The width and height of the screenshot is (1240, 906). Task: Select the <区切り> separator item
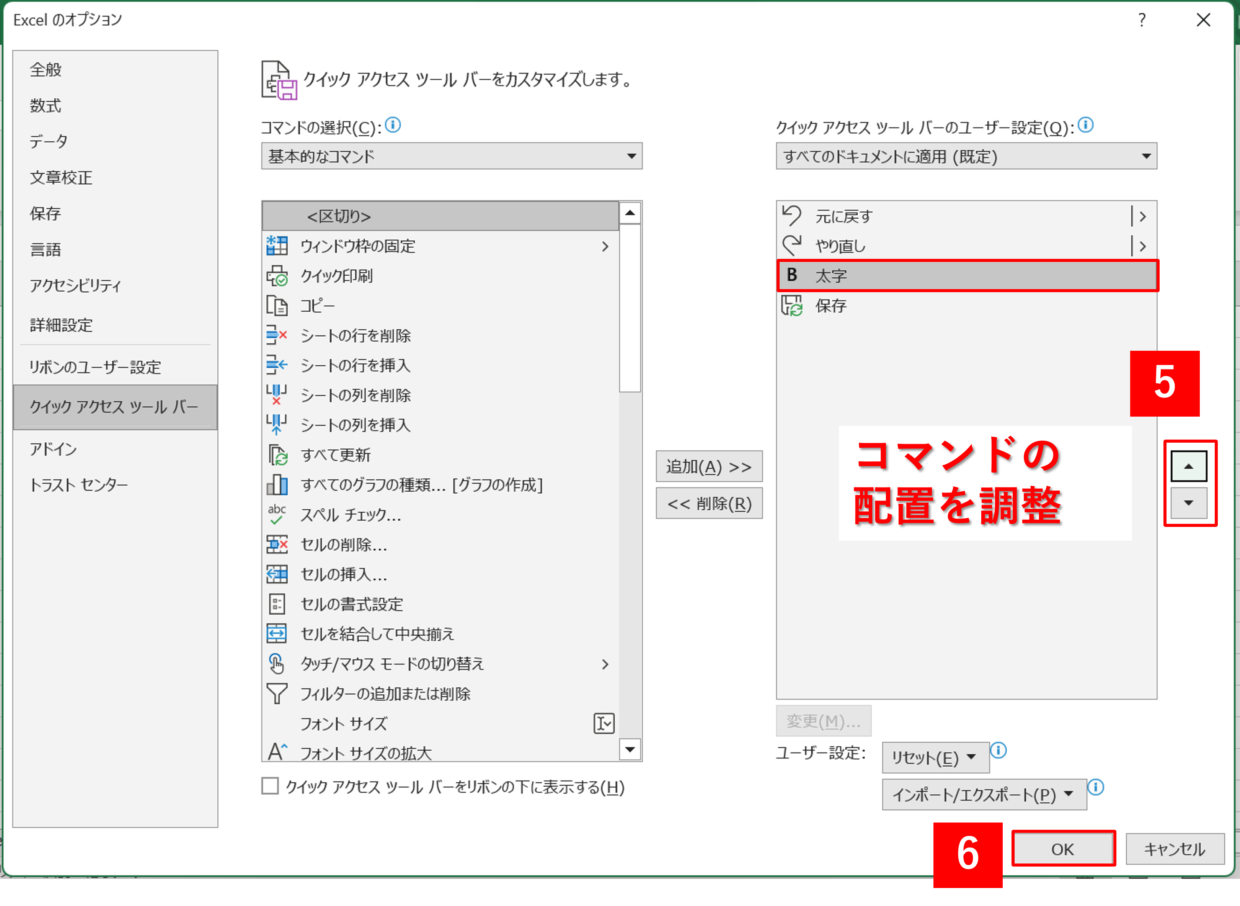441,216
